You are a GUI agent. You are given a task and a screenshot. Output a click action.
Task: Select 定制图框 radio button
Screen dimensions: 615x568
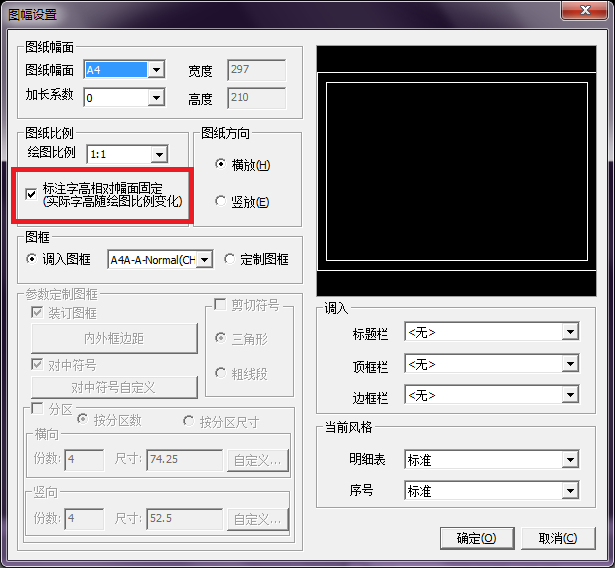[x=229, y=259]
